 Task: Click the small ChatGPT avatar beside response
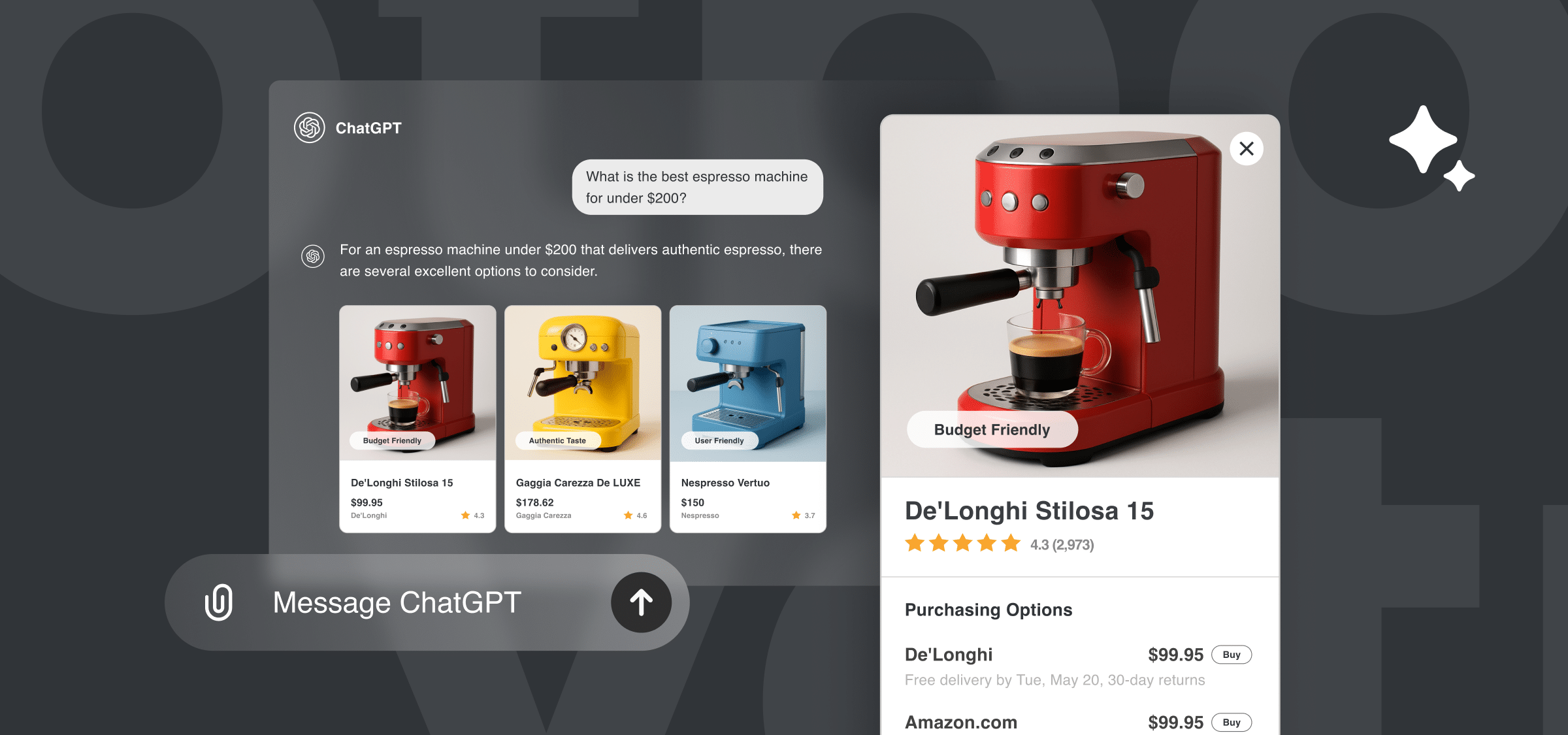click(x=313, y=256)
